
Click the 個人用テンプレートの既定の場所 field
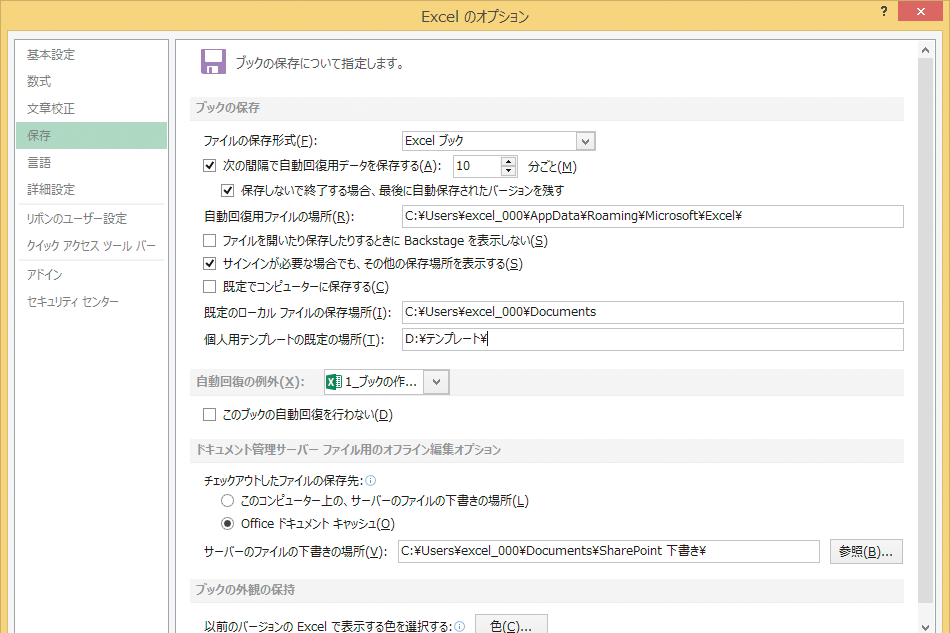(653, 339)
